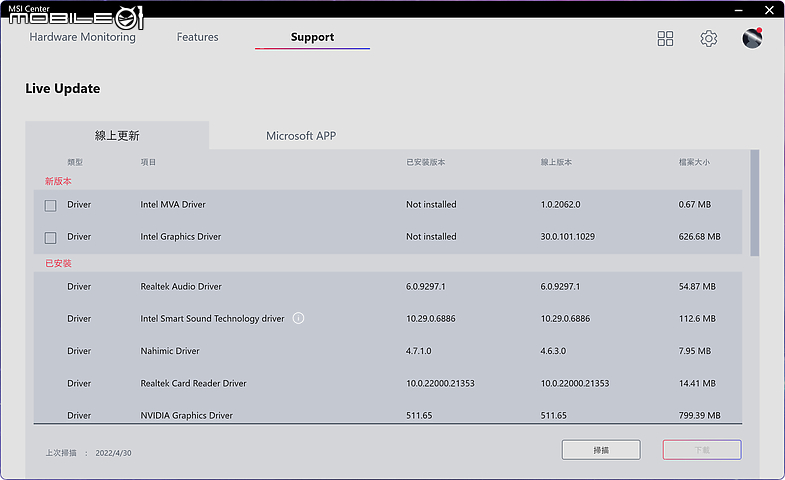Click the driver list vertical scrollbar

(754, 203)
